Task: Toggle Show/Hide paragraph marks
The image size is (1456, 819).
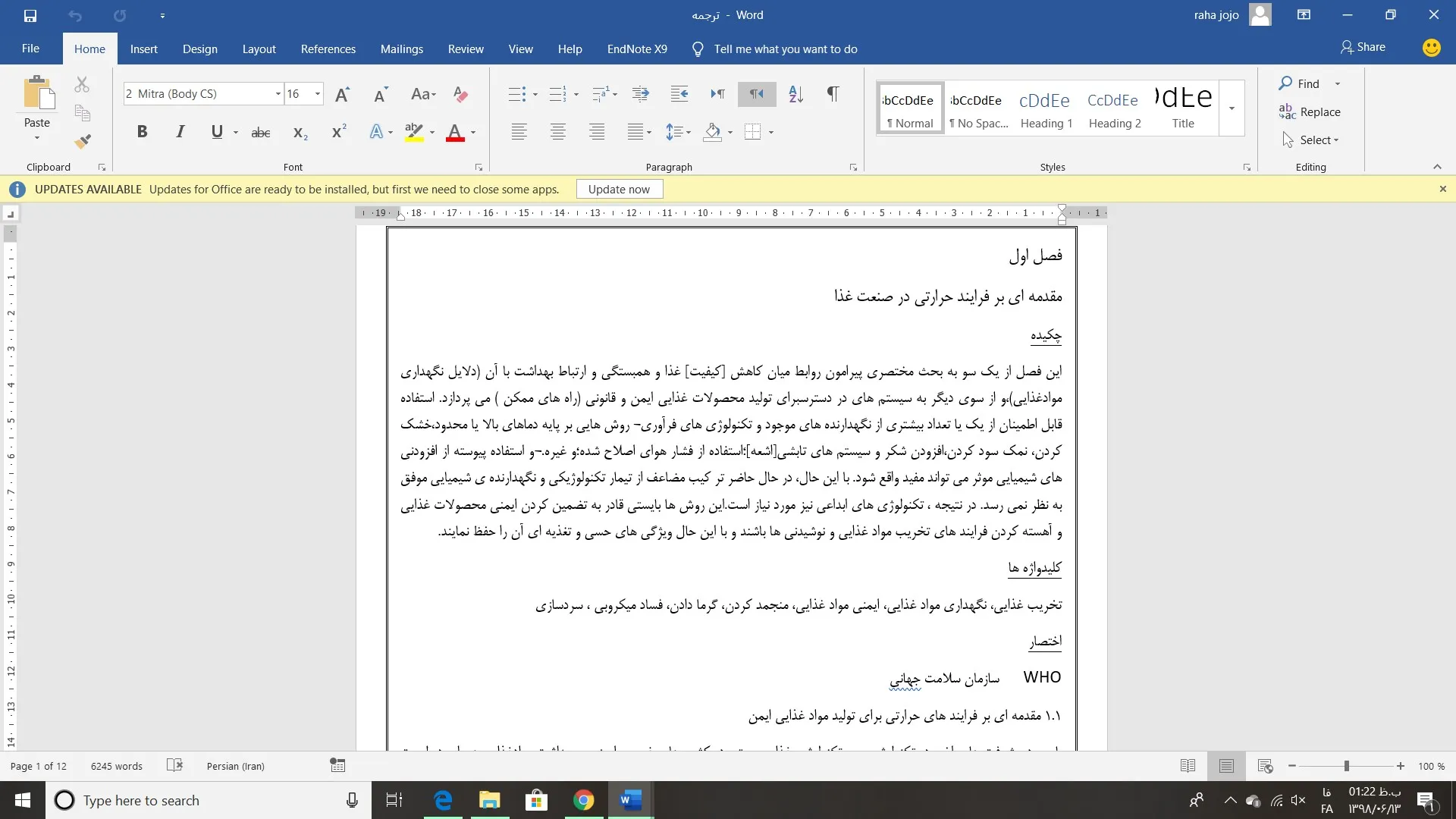Action: [833, 94]
